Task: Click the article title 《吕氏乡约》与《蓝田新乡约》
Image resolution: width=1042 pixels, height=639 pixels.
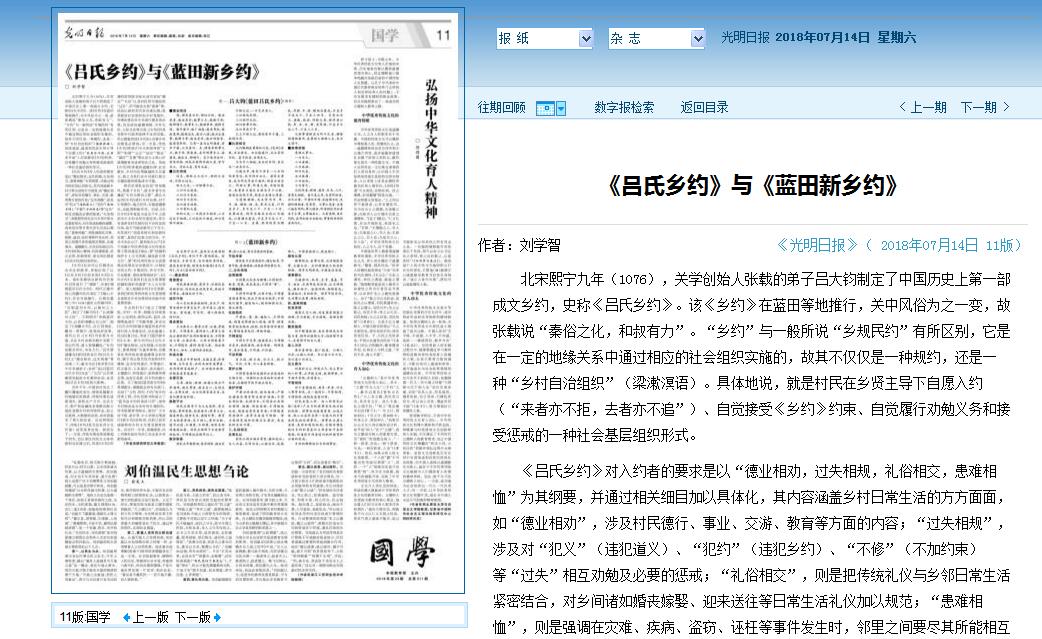Action: click(x=752, y=185)
